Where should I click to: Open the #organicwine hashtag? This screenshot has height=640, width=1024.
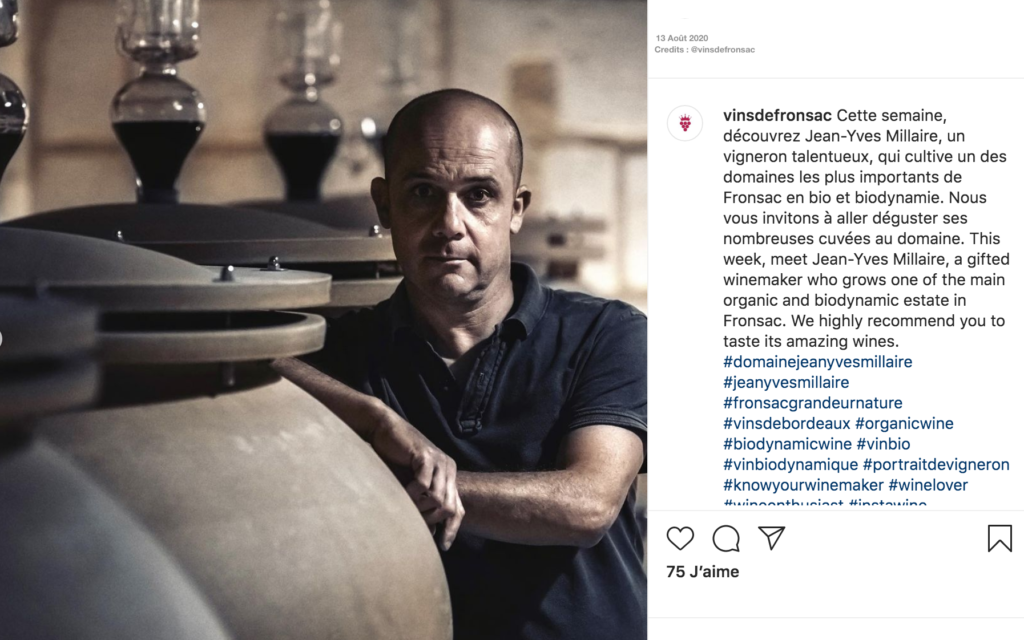coord(904,424)
